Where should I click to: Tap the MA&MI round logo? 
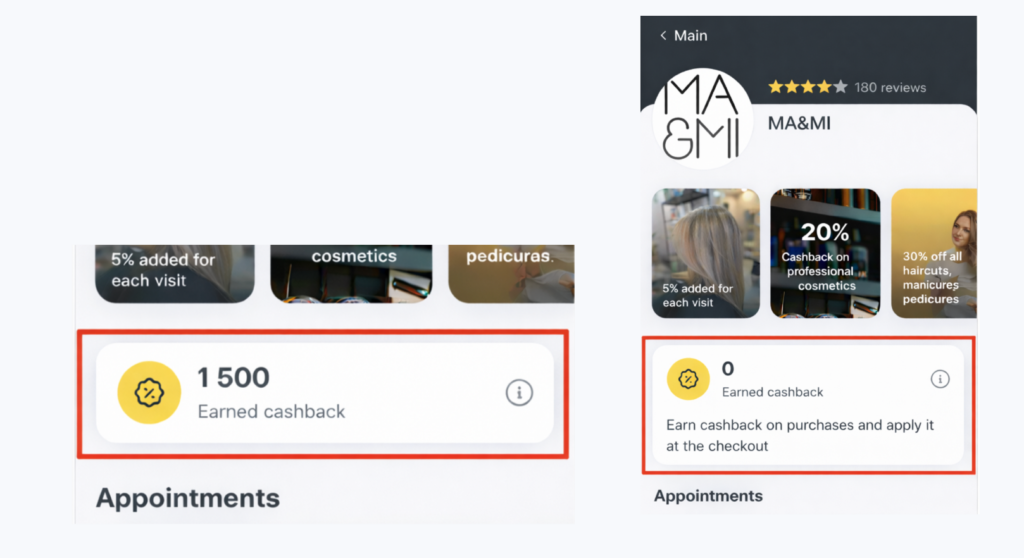(x=702, y=119)
